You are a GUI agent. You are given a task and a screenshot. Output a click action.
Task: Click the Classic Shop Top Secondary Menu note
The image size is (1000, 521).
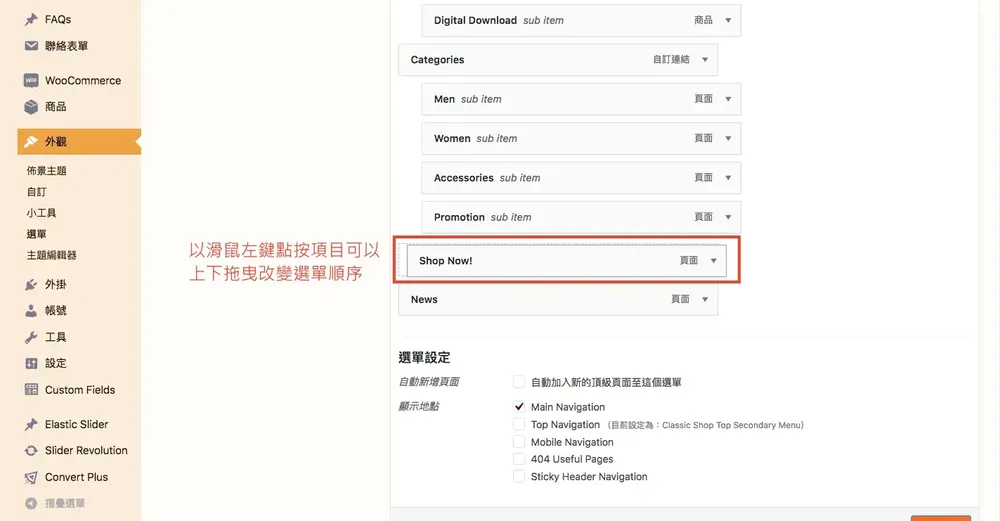coord(705,425)
